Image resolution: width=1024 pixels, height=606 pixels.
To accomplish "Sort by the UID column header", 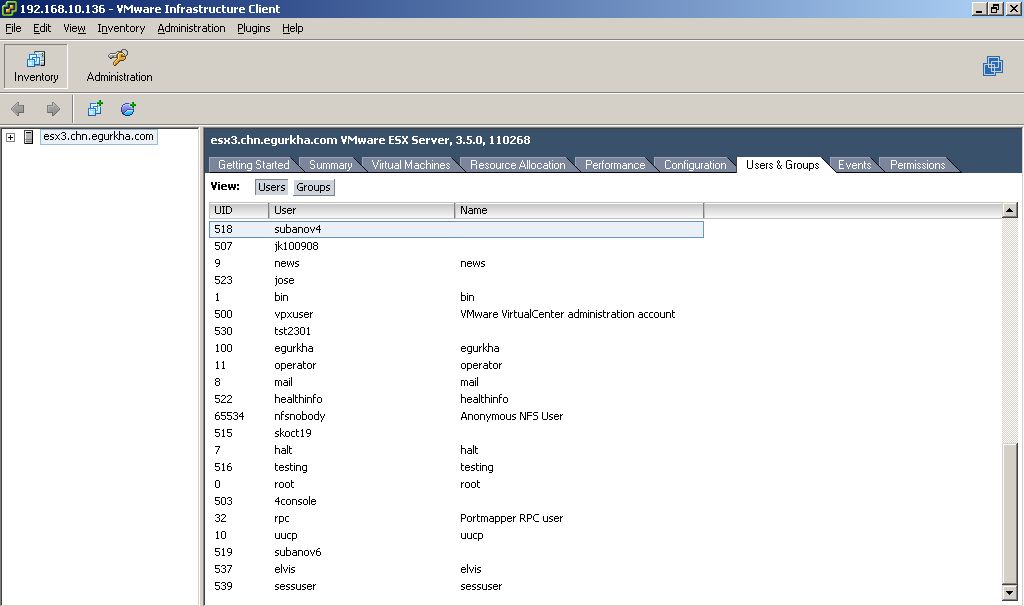I will (239, 210).
